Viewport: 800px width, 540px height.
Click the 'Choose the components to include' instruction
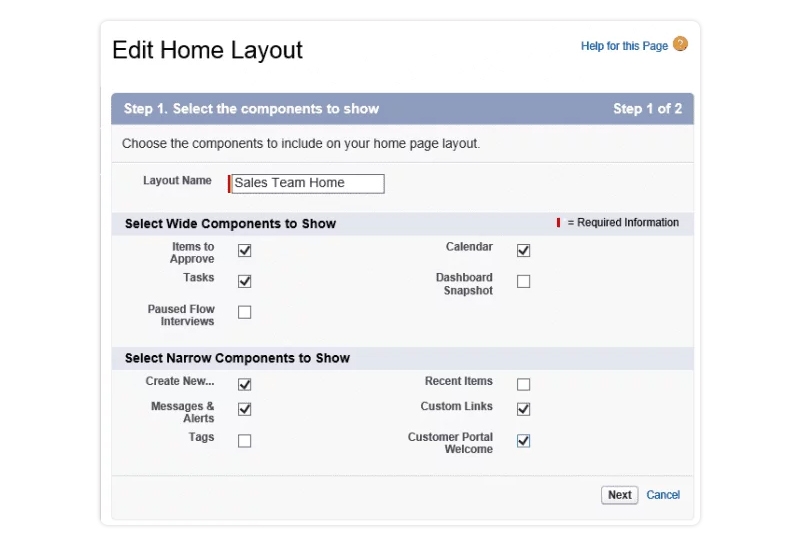pos(301,143)
